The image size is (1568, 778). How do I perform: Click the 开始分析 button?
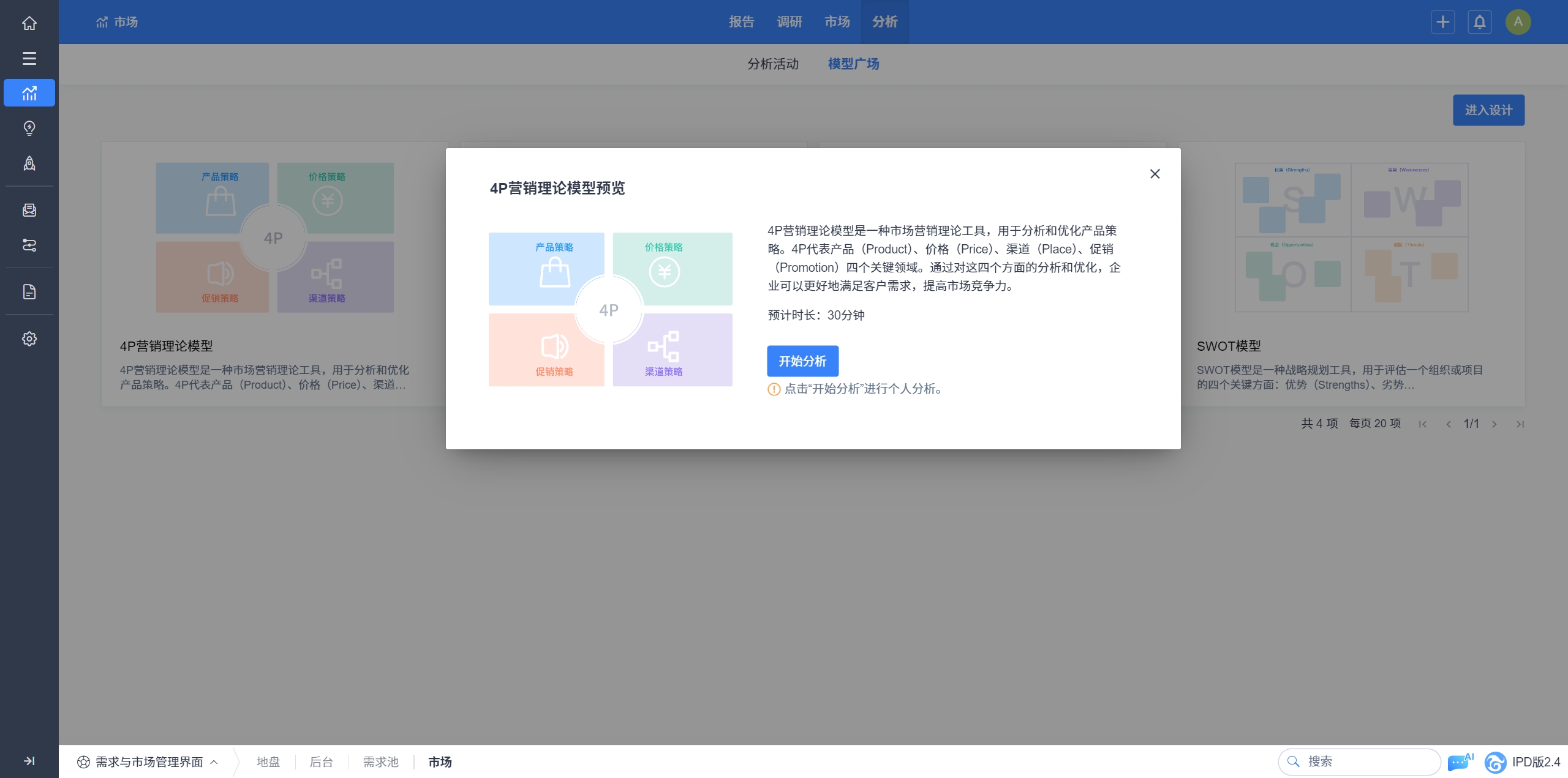(x=802, y=361)
